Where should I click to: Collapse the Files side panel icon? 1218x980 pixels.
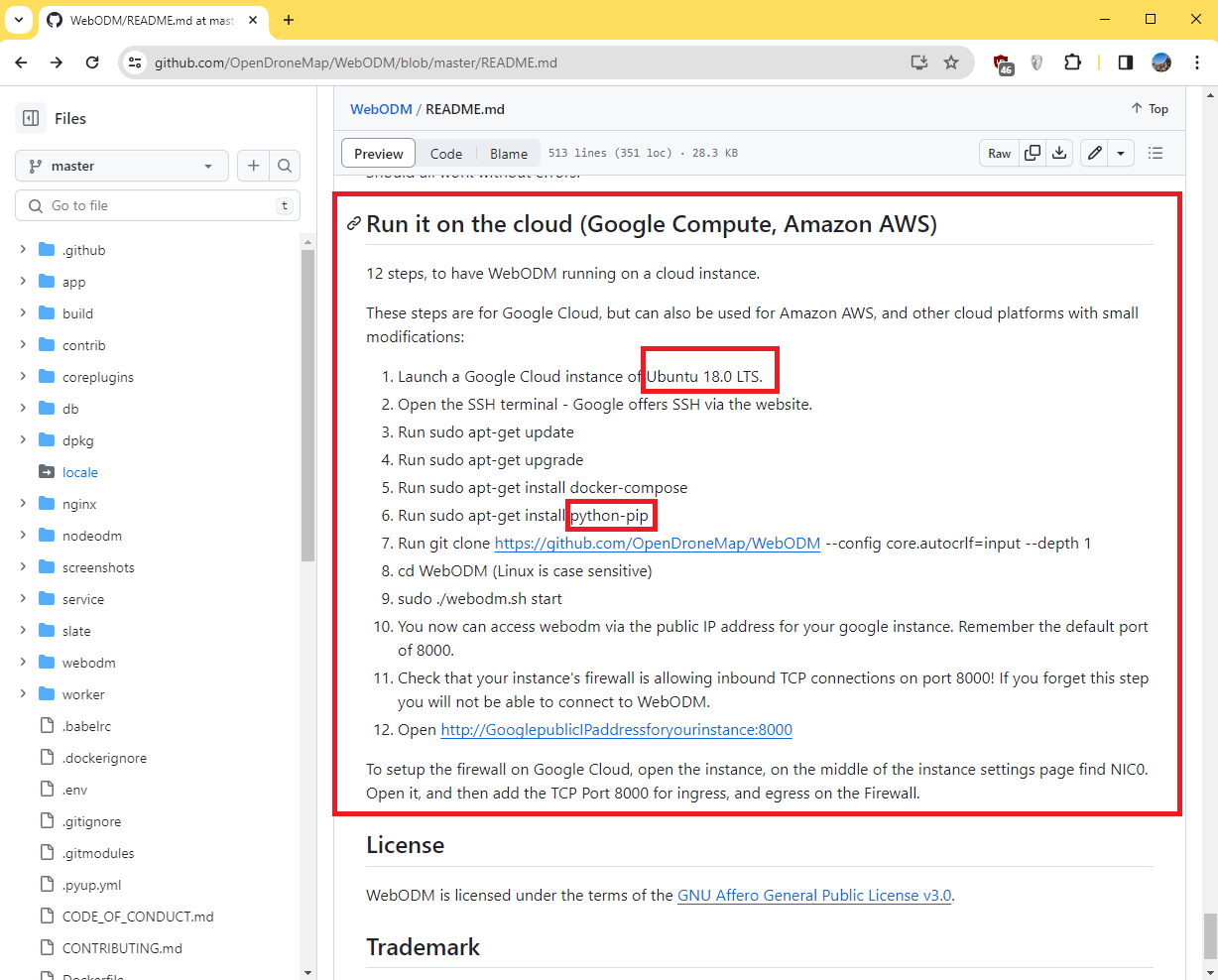[x=31, y=118]
